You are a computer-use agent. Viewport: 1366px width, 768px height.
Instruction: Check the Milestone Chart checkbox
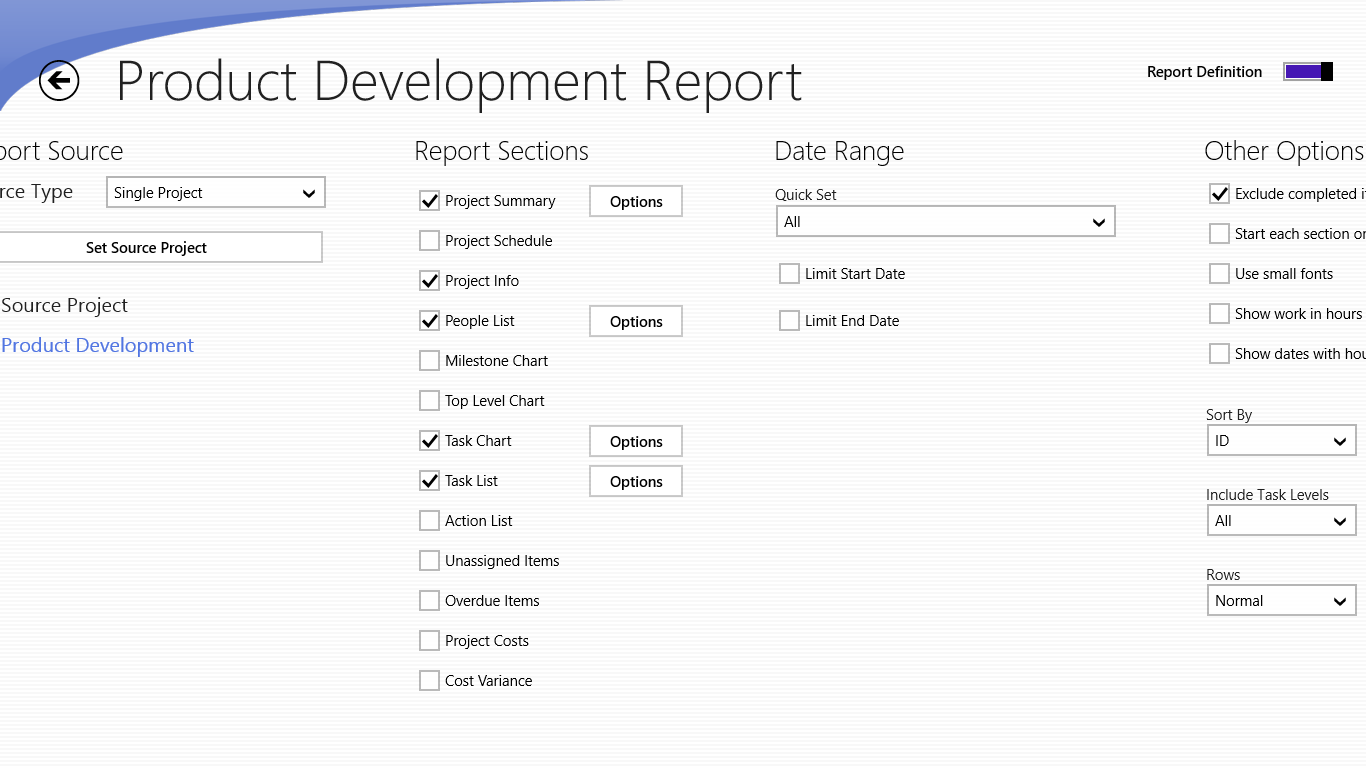(x=429, y=361)
